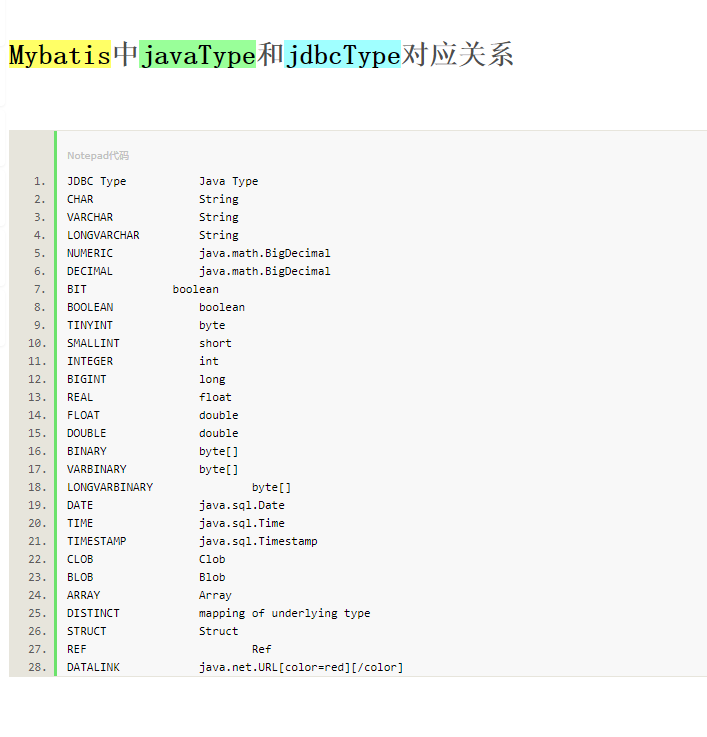Click CLOB on line 22
This screenshot has width=707, height=737.
tap(80, 559)
